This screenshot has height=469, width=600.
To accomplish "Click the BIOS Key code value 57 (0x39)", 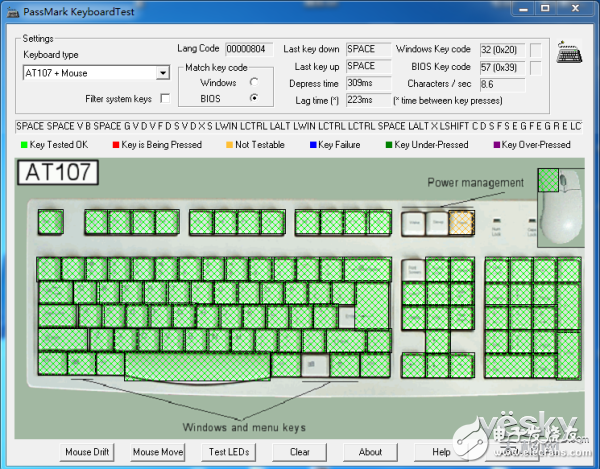I will tap(502, 68).
